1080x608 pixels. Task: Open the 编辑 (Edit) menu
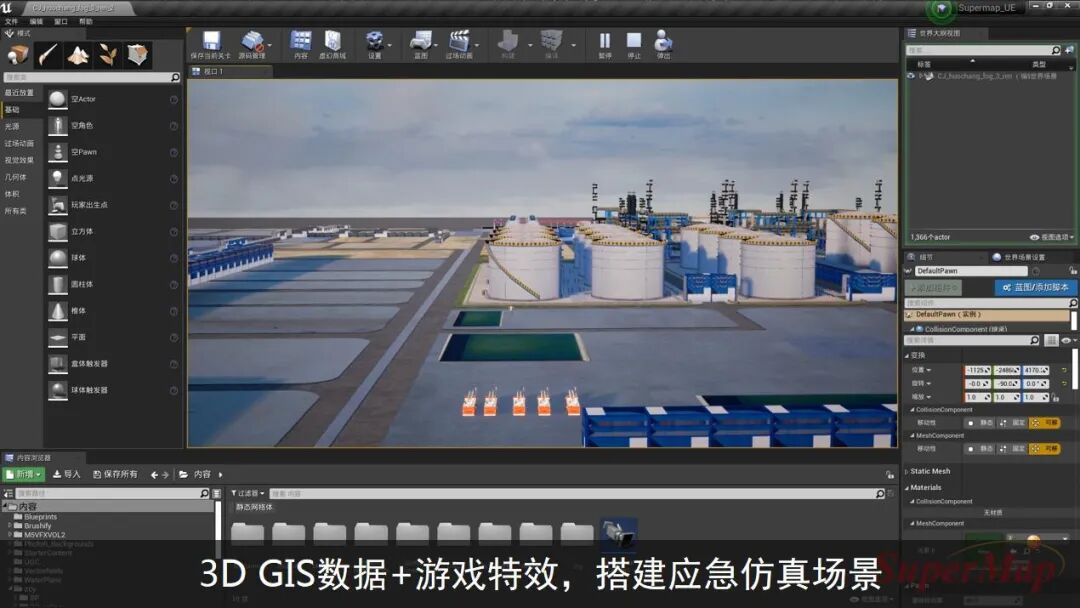pyautogui.click(x=36, y=21)
